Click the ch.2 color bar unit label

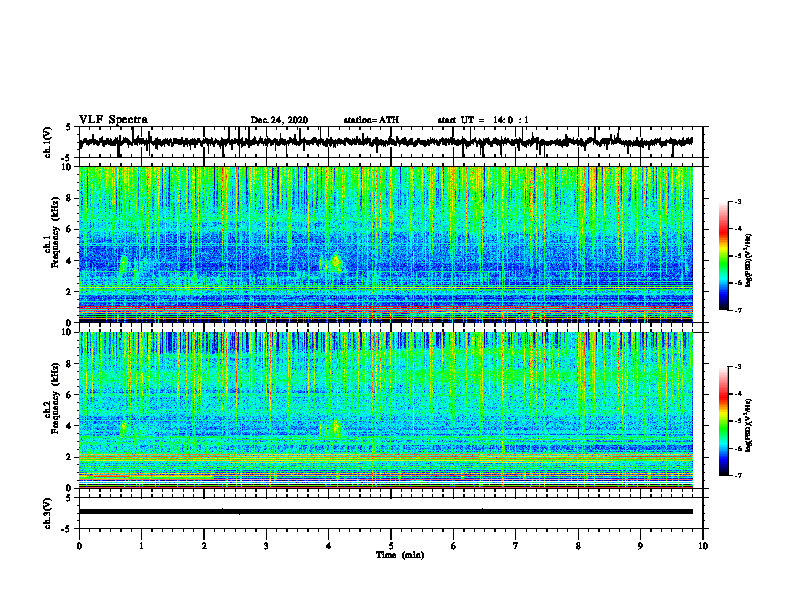pyautogui.click(x=749, y=425)
